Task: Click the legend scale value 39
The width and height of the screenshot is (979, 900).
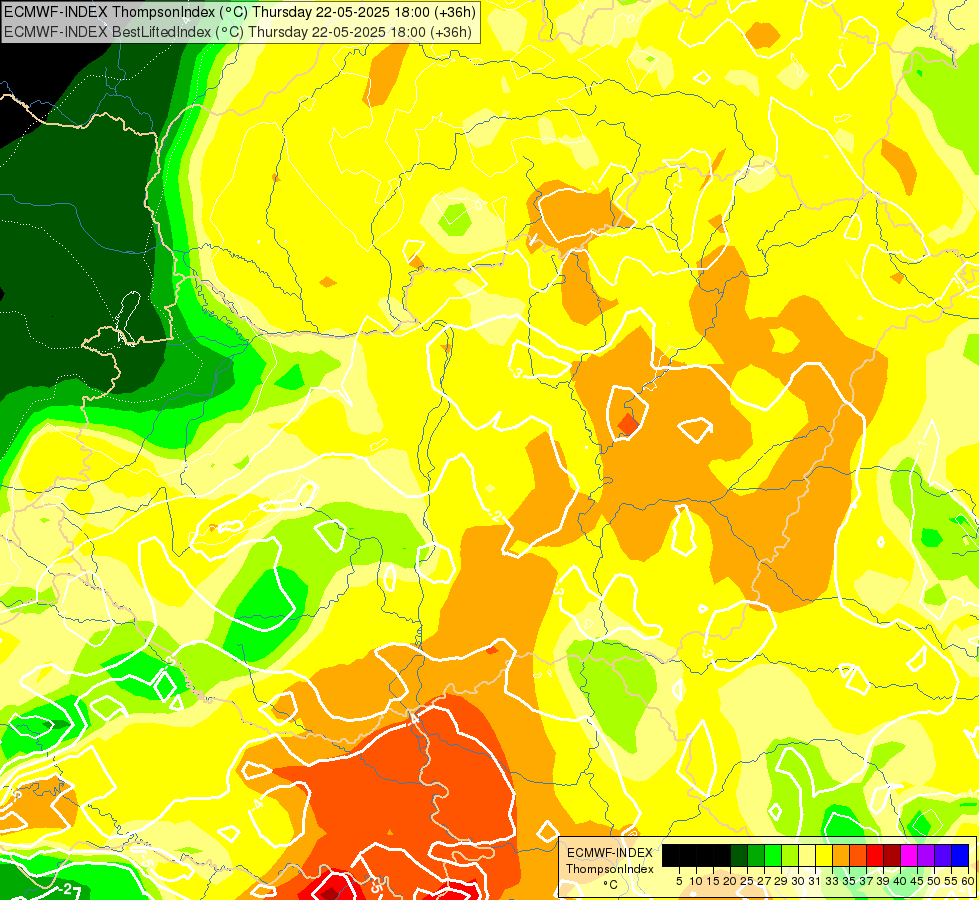Action: (883, 881)
